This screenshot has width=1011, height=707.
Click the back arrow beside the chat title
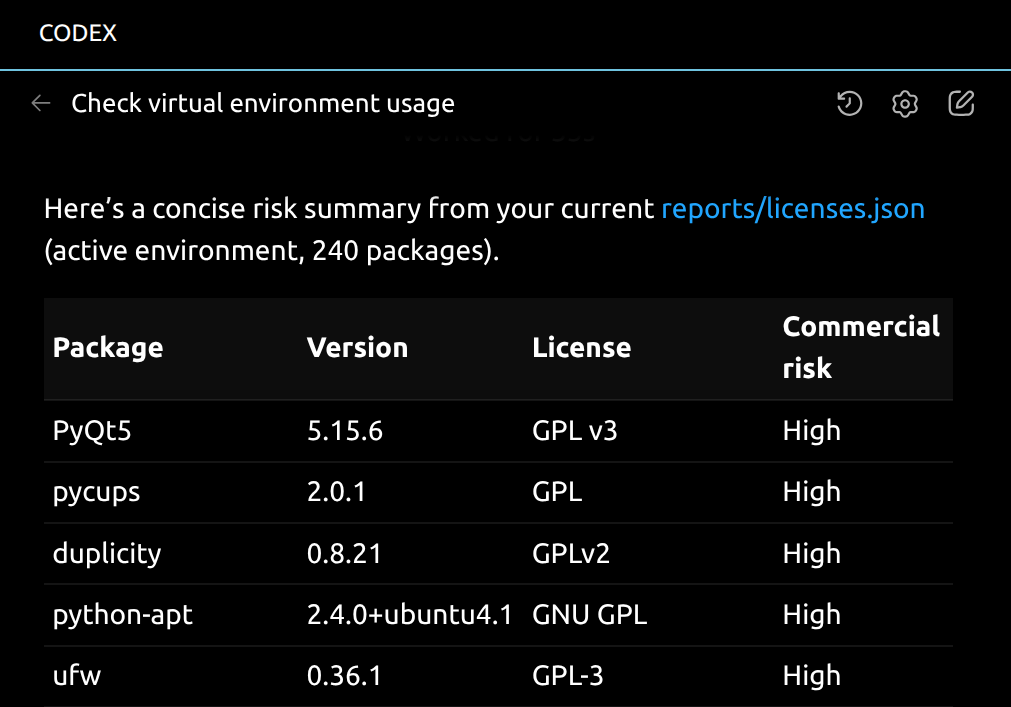[x=41, y=103]
